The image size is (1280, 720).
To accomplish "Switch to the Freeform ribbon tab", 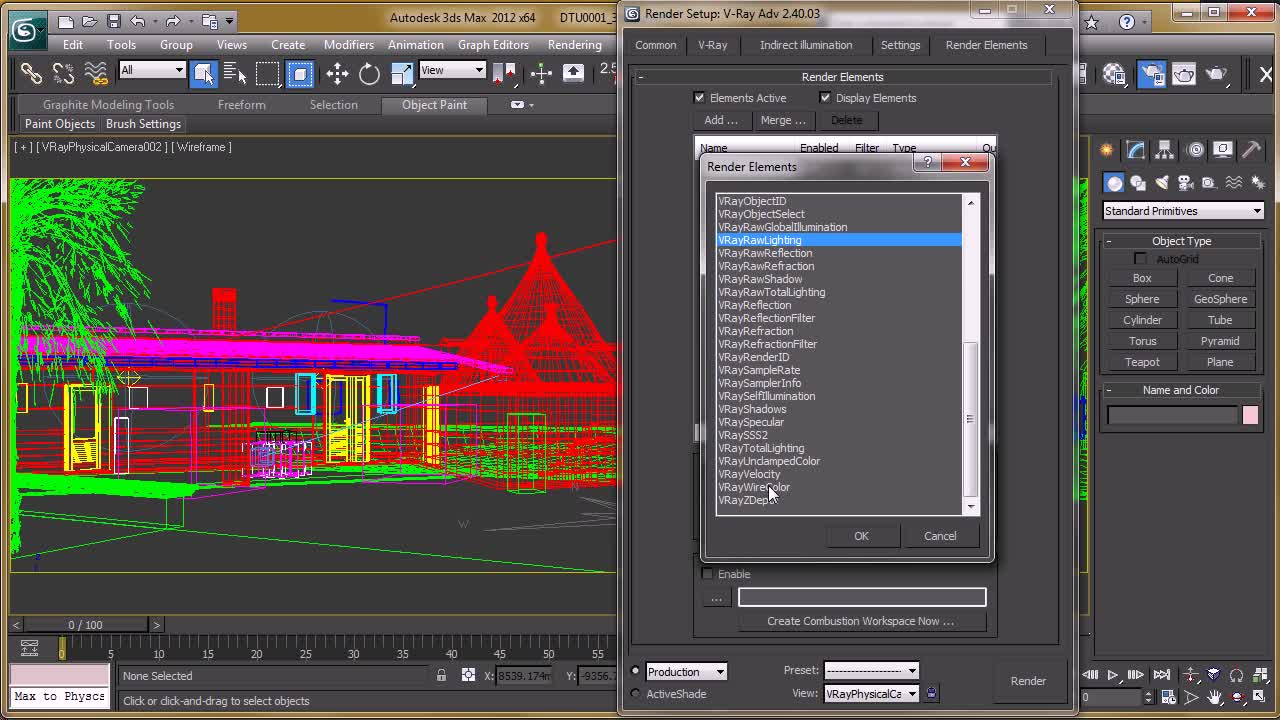I will (242, 104).
